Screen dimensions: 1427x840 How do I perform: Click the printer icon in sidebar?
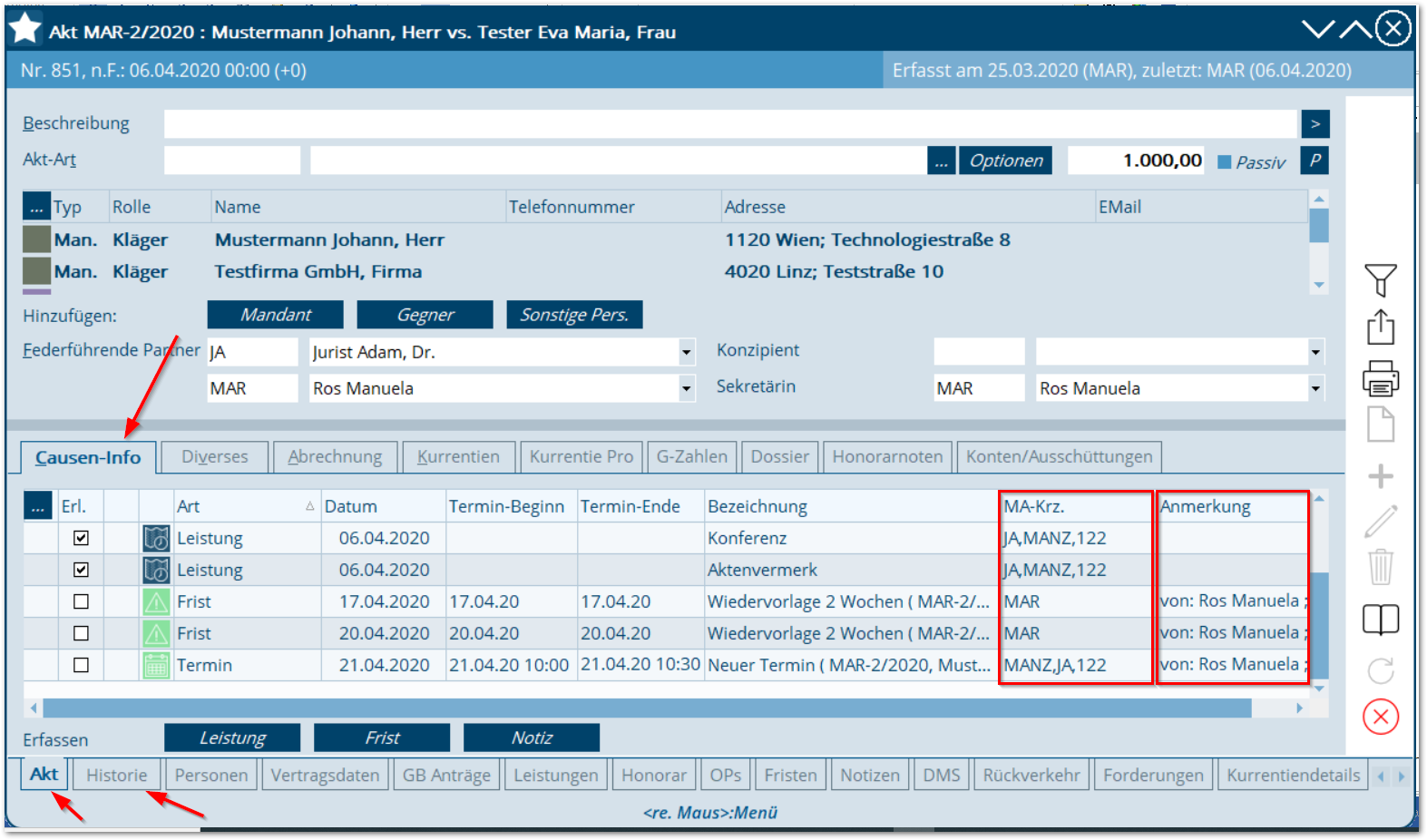pos(1380,377)
